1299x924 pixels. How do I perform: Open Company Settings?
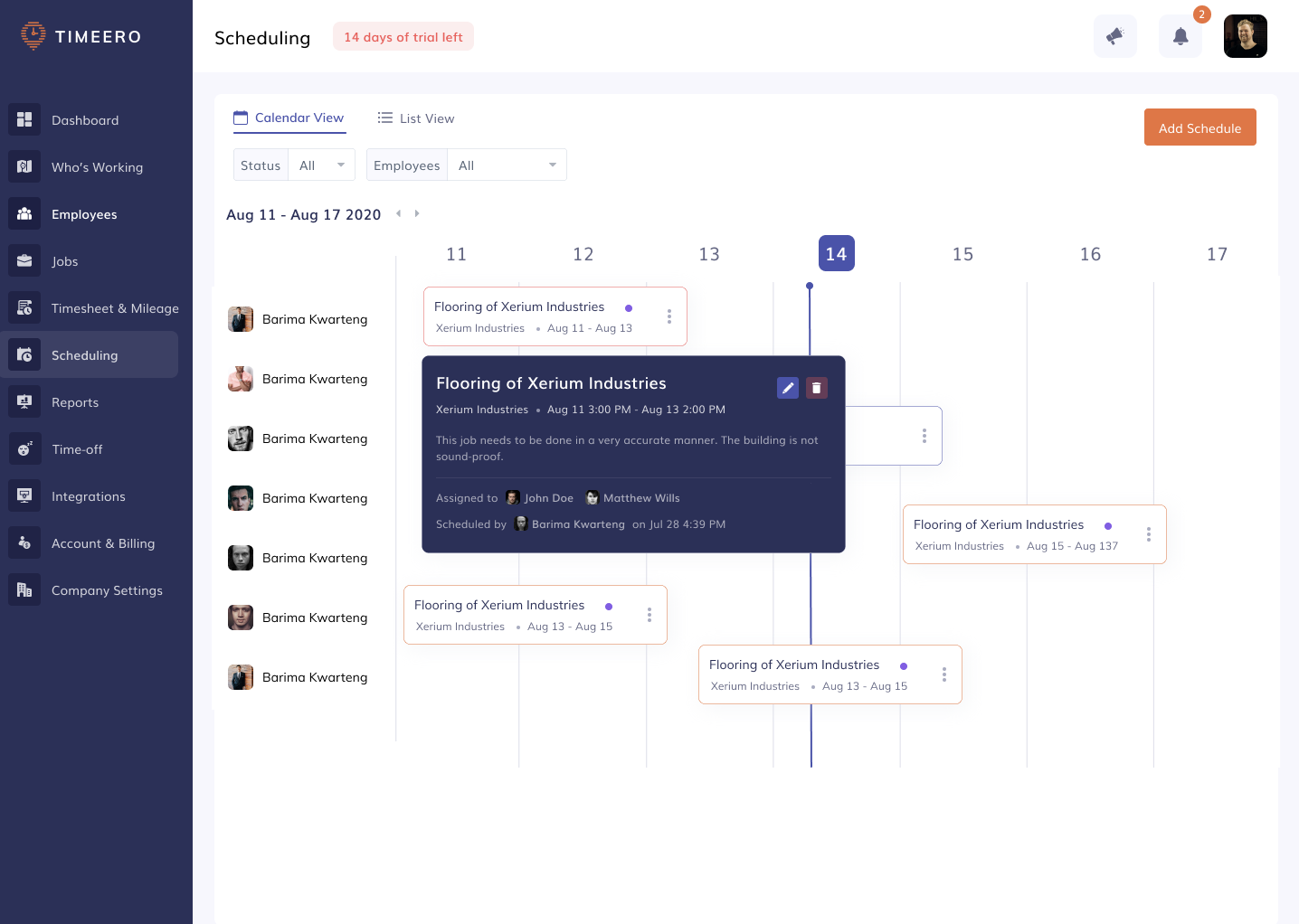click(x=107, y=589)
